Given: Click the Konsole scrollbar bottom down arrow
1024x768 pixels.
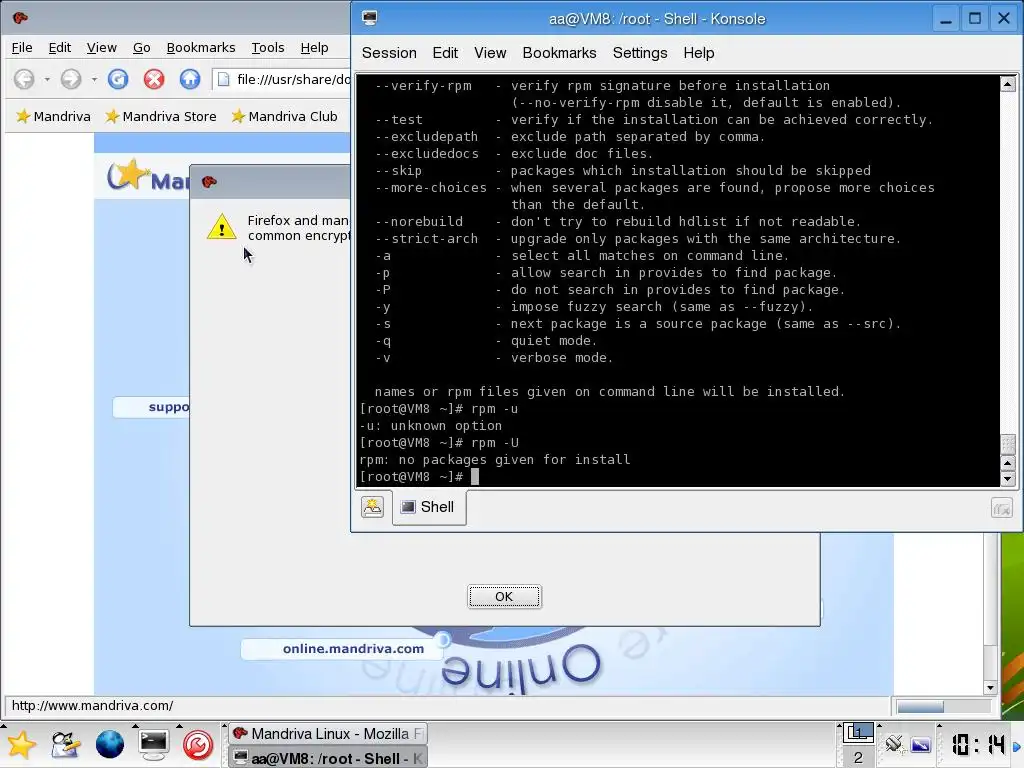Looking at the screenshot, I should (1008, 479).
